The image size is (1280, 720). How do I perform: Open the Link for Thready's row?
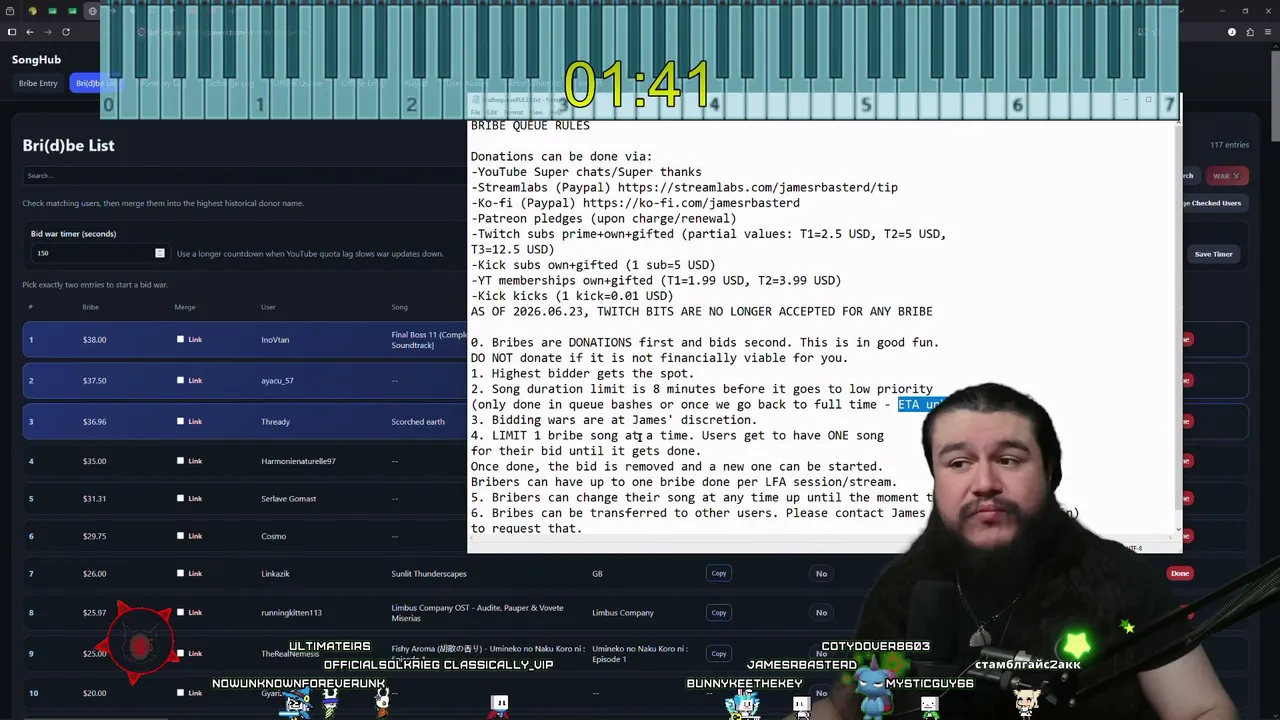[195, 421]
